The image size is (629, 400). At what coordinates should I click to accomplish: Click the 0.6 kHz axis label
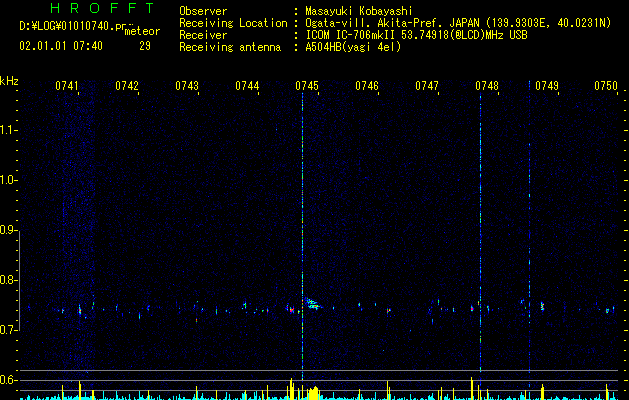8,380
